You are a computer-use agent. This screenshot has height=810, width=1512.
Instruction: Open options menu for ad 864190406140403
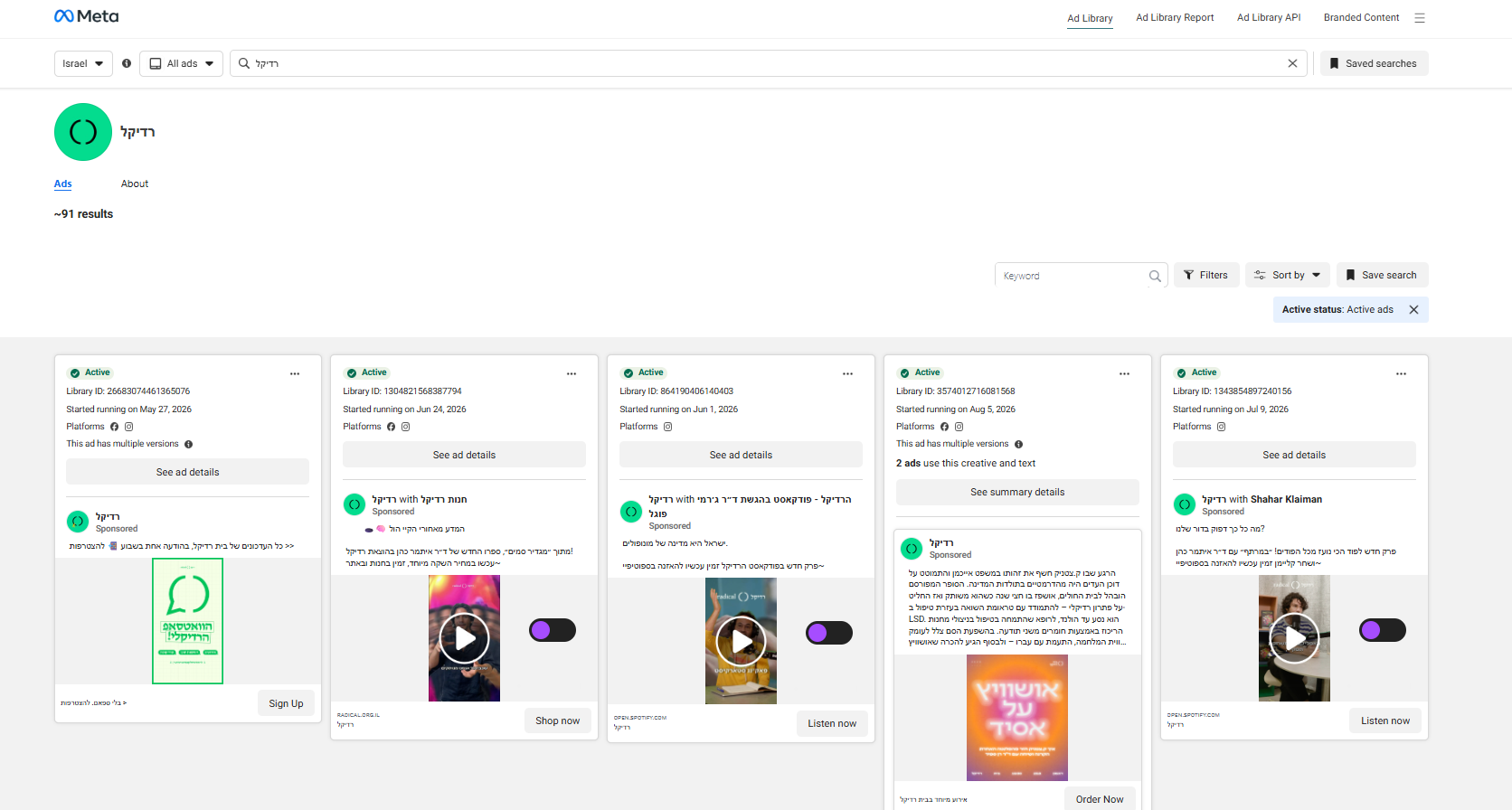coord(848,373)
